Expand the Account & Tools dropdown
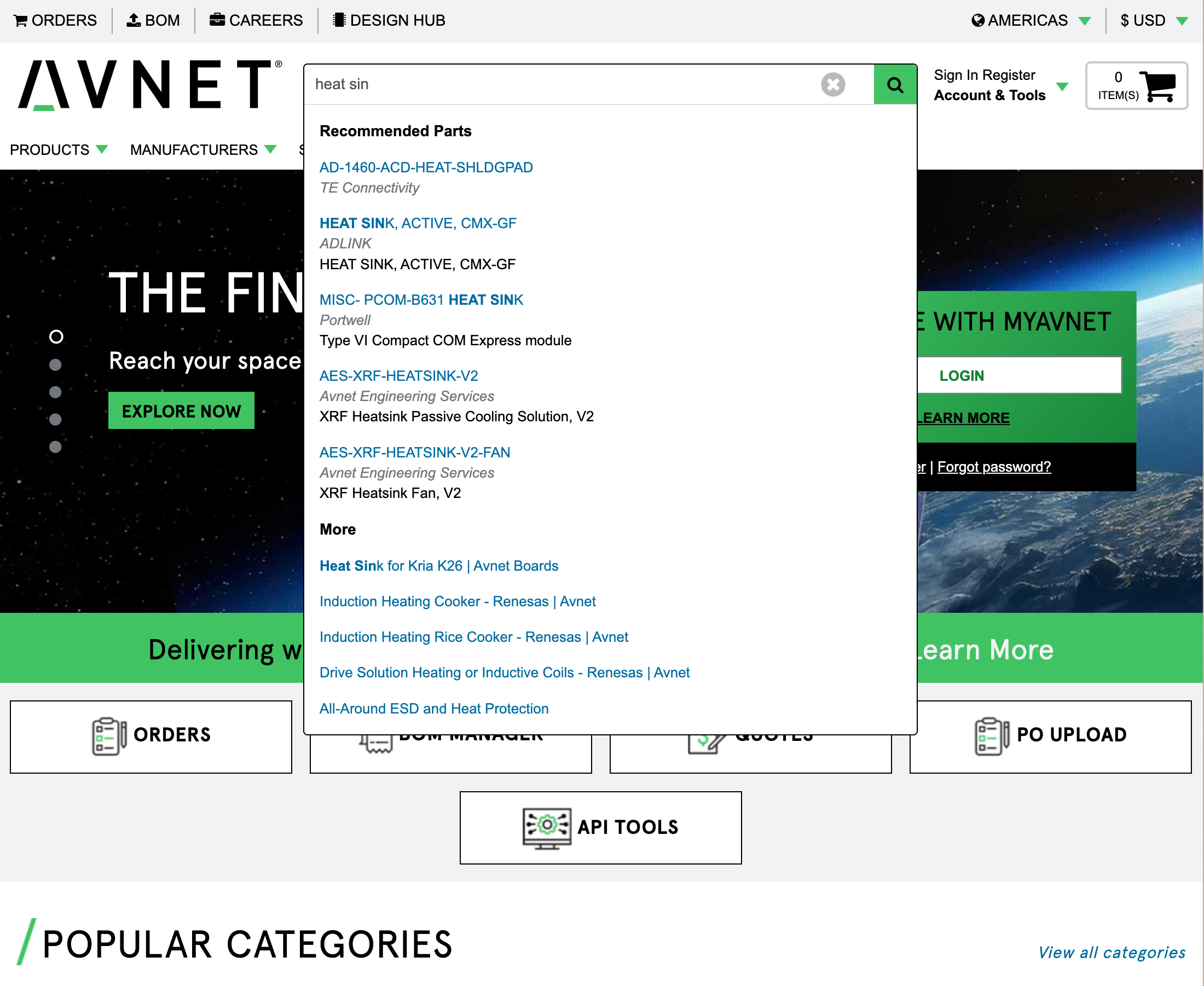The height and width of the screenshot is (986, 1204). click(x=1063, y=87)
